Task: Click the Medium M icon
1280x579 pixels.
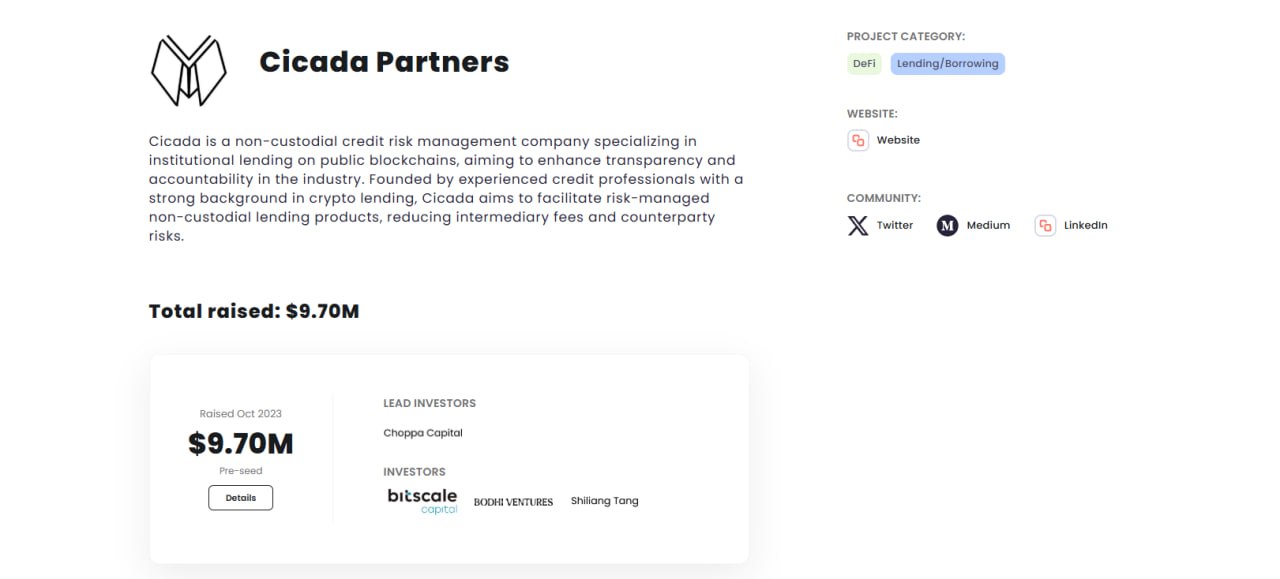Action: [947, 225]
